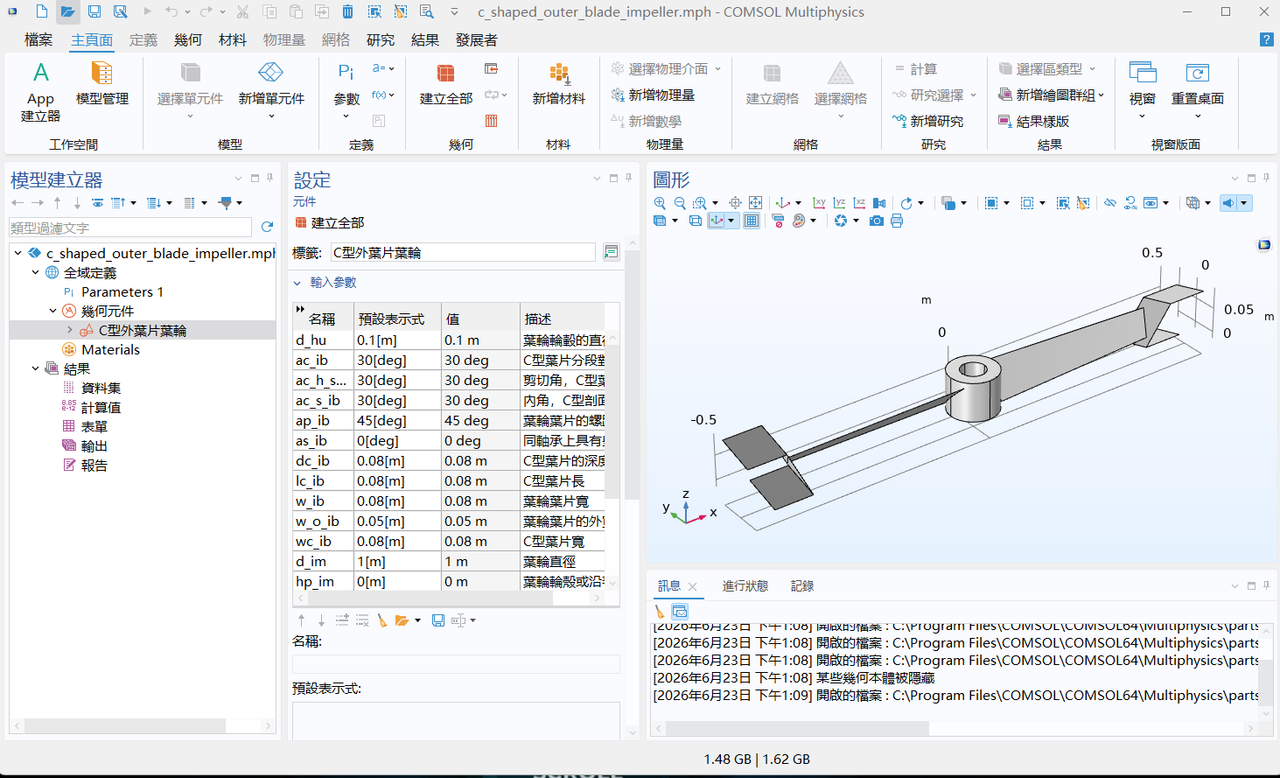The height and width of the screenshot is (778, 1280).
Task: Click the 類型過濾文字 filter field
Action: point(132,228)
